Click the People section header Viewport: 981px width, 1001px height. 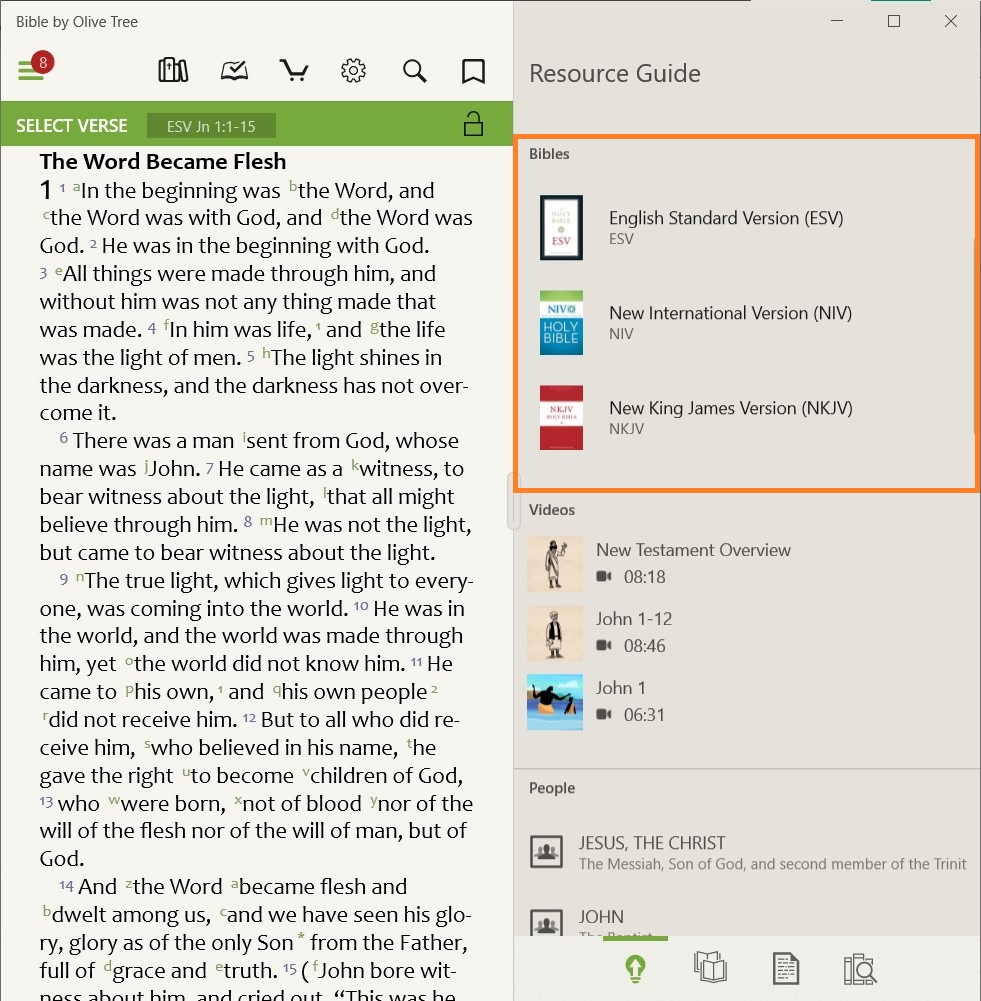point(551,788)
